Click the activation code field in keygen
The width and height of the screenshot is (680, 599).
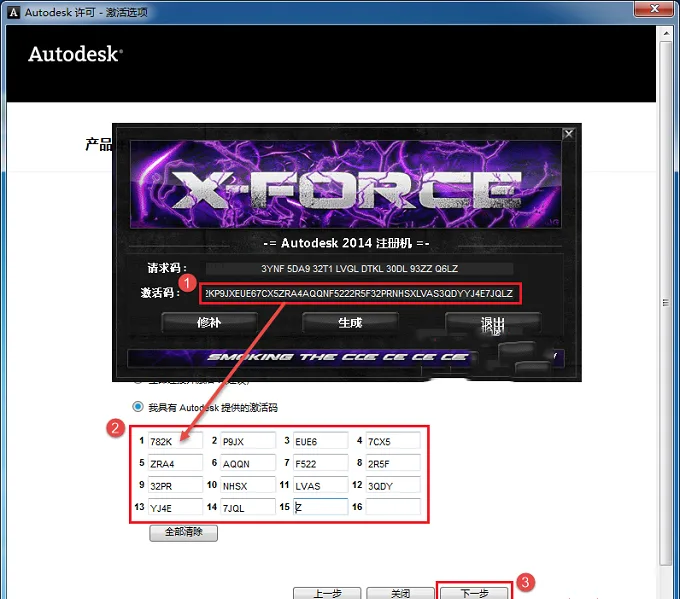pos(360,294)
